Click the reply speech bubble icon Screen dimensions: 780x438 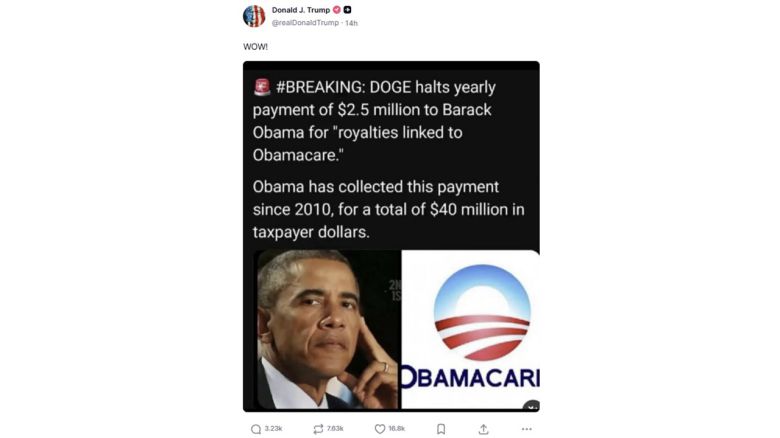tap(256, 429)
